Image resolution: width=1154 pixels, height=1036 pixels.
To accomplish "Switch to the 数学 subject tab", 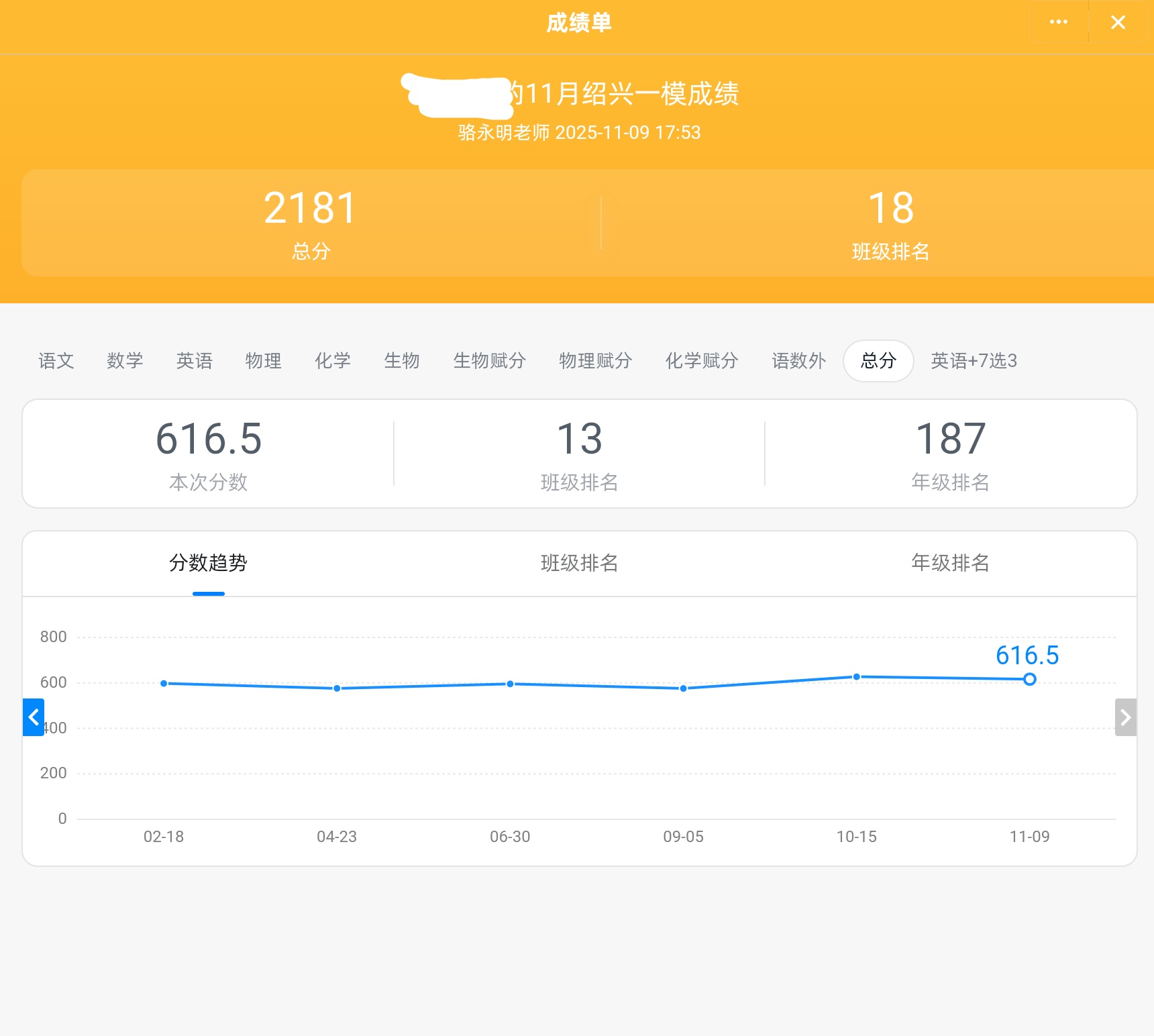I will coord(125,361).
